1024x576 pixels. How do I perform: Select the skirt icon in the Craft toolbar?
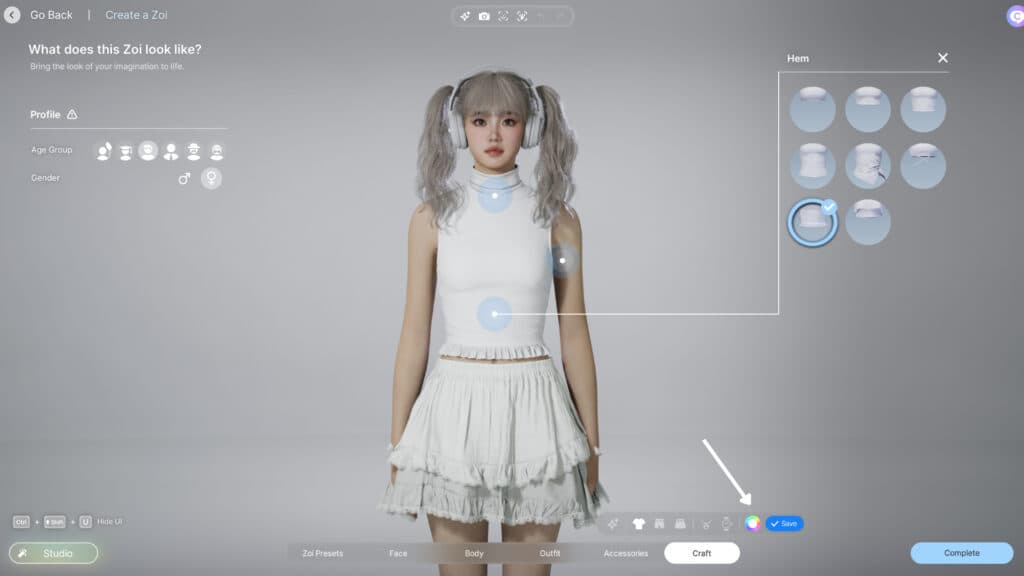click(682, 522)
